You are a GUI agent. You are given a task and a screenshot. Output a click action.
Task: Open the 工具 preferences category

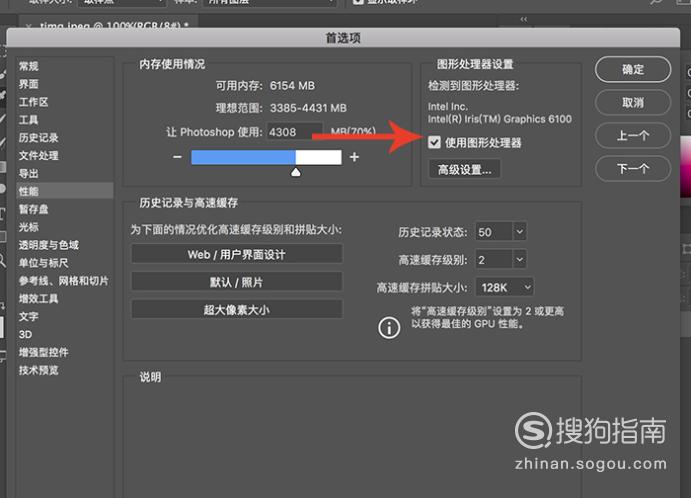(29, 120)
